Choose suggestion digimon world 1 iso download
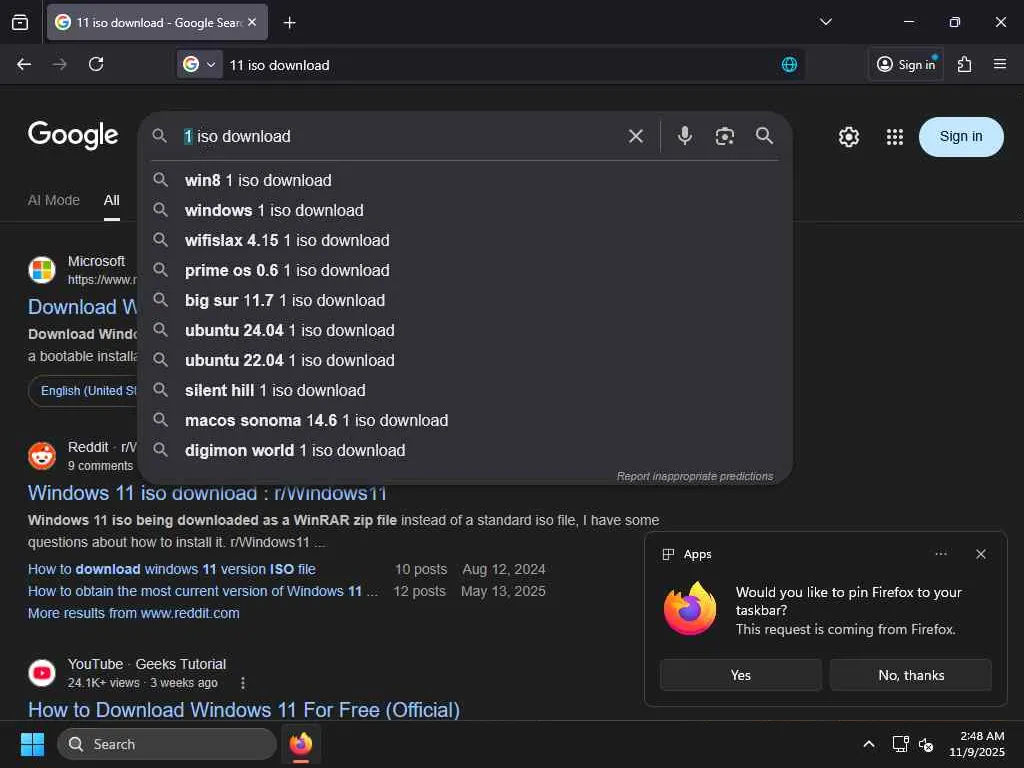 (x=465, y=451)
